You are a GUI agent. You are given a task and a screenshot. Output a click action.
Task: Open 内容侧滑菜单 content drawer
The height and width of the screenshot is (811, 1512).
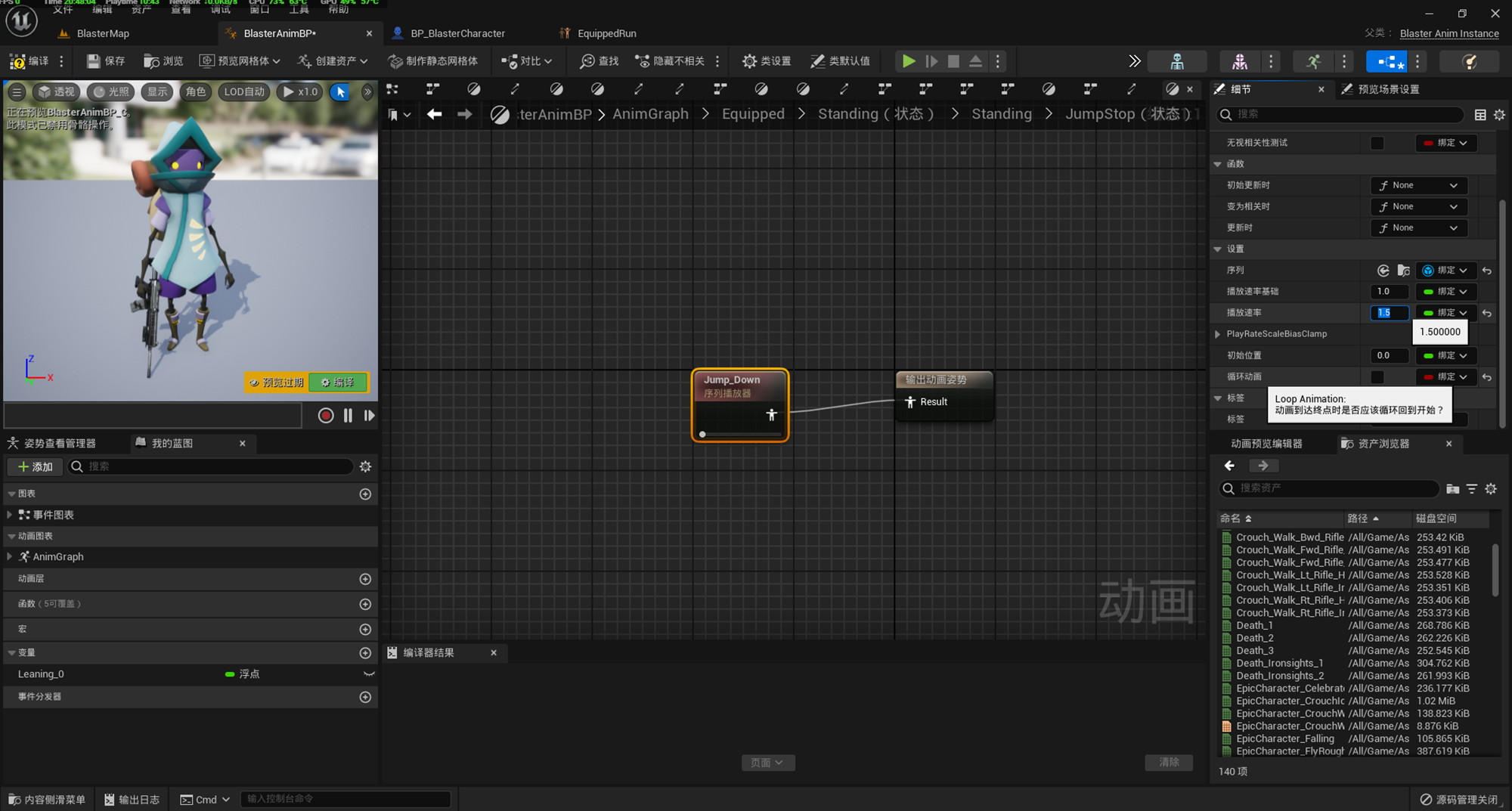coord(47,800)
